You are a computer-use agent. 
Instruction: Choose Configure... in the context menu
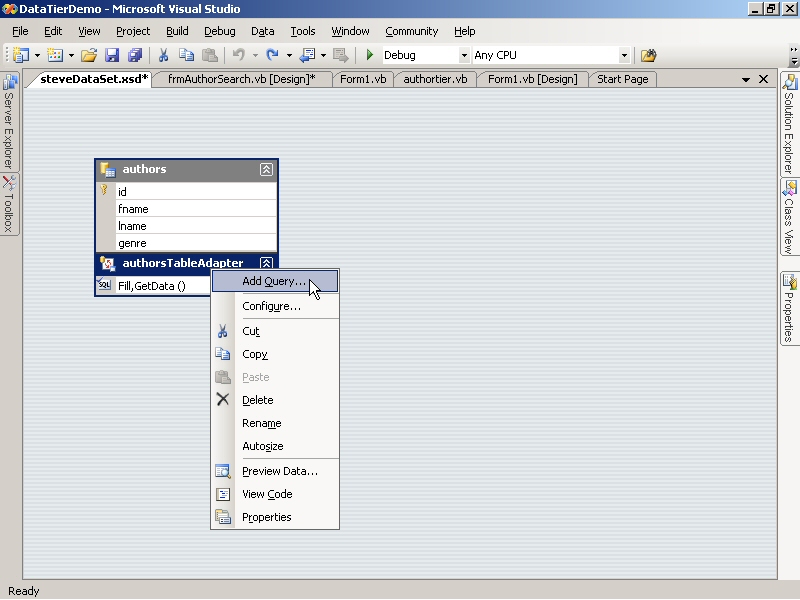click(275, 306)
